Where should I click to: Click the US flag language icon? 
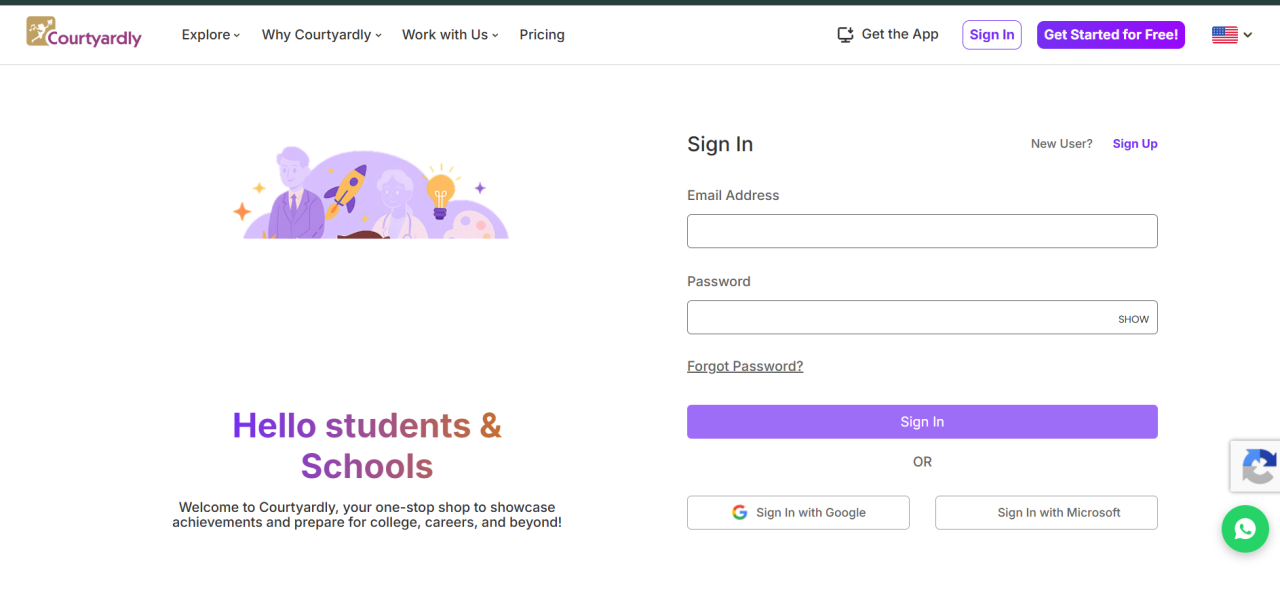click(x=1225, y=35)
